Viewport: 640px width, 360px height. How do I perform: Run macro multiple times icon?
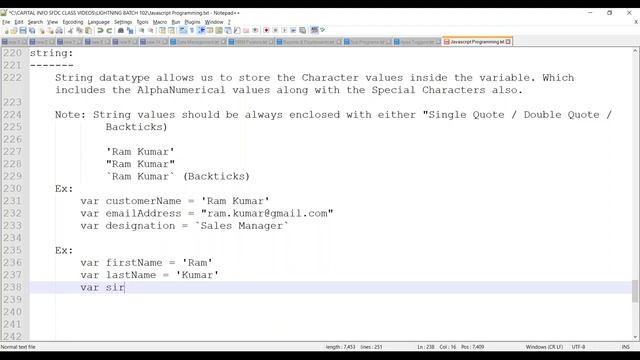(293, 31)
